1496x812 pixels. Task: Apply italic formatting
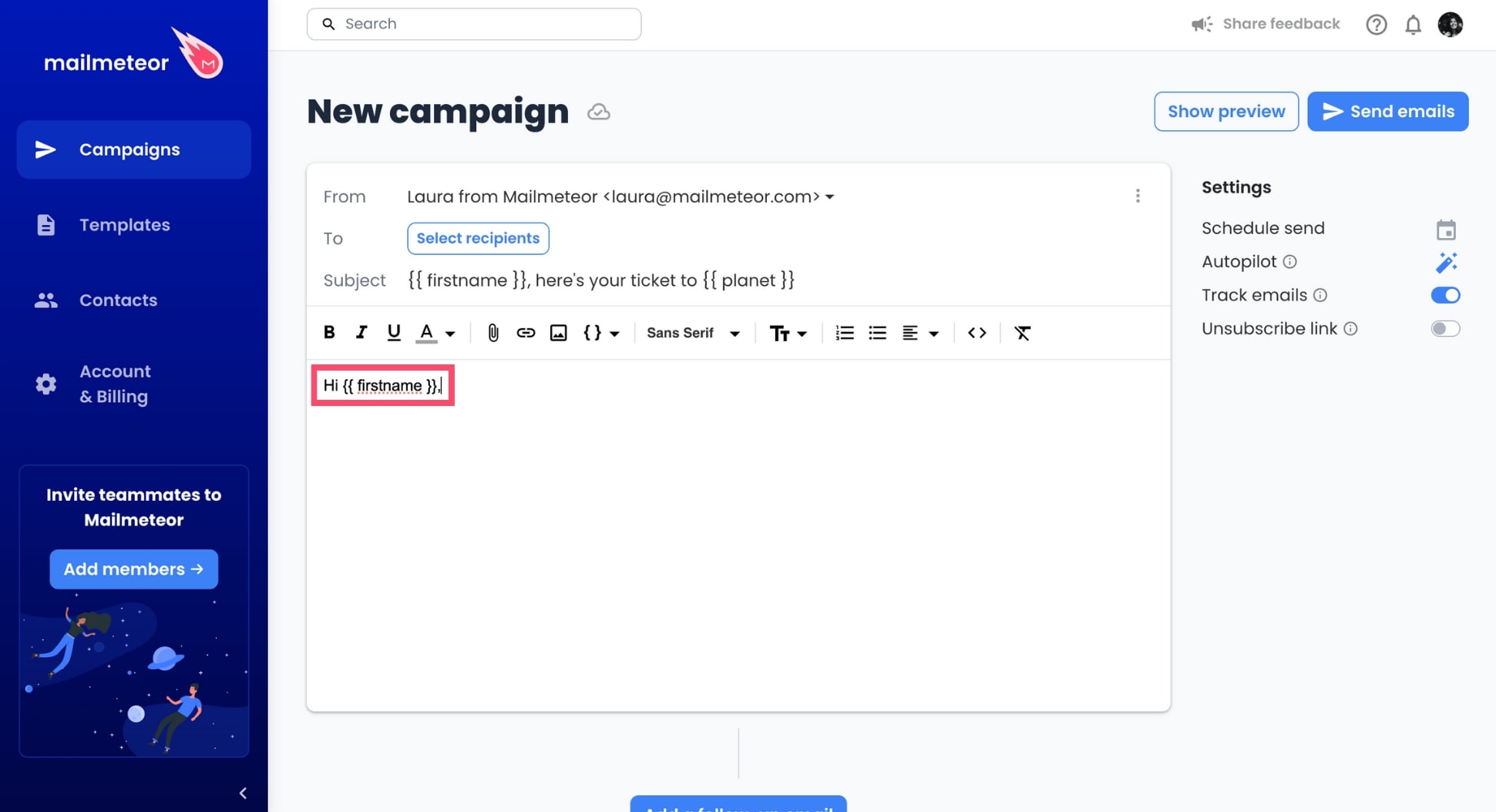coord(361,333)
